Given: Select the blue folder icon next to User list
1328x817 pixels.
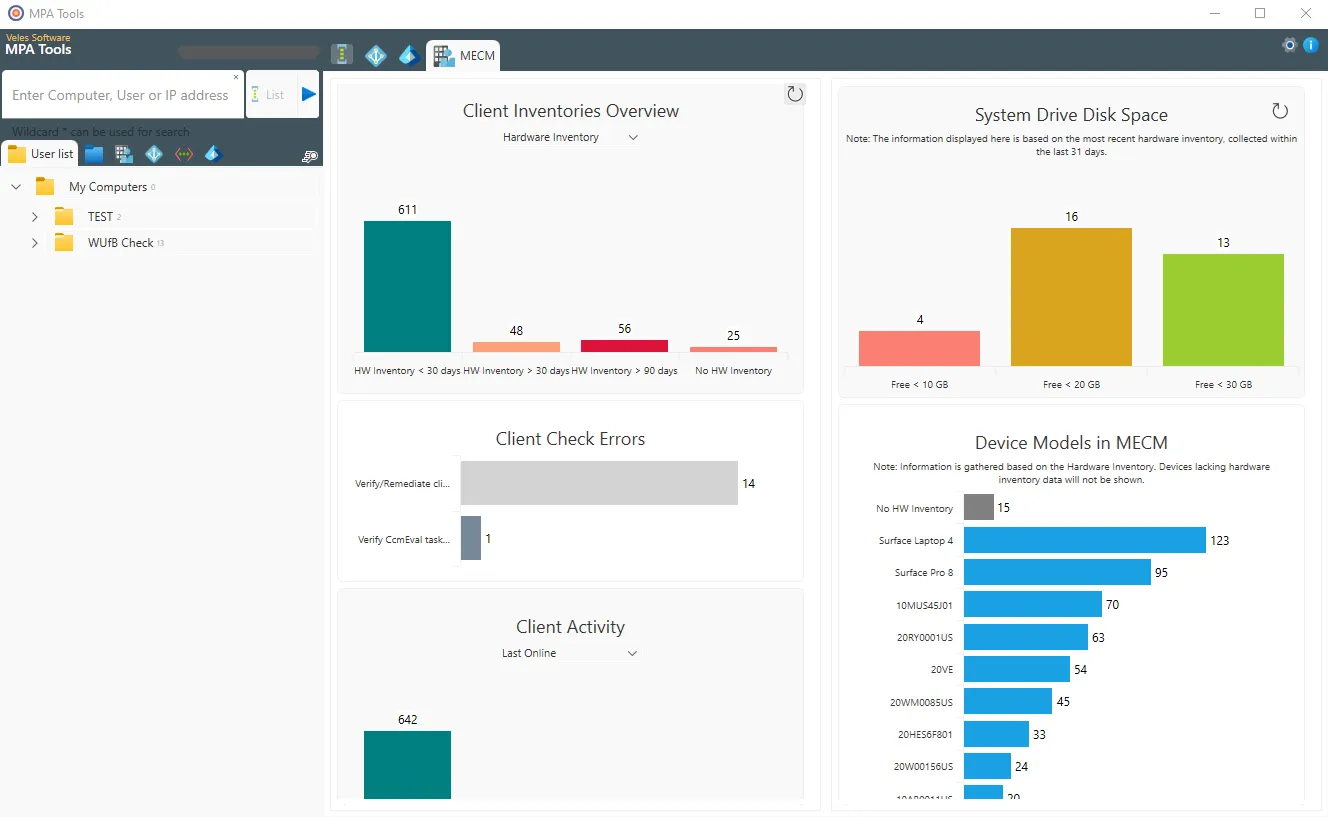Looking at the screenshot, I should (x=93, y=153).
